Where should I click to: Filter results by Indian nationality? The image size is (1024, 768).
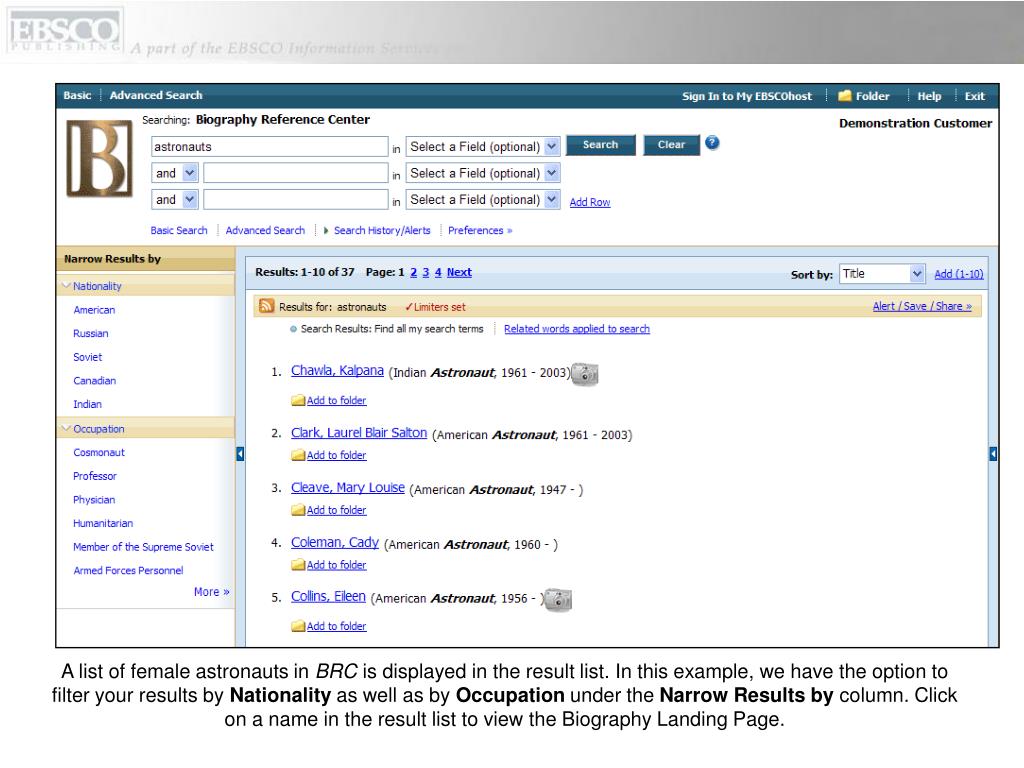click(88, 404)
